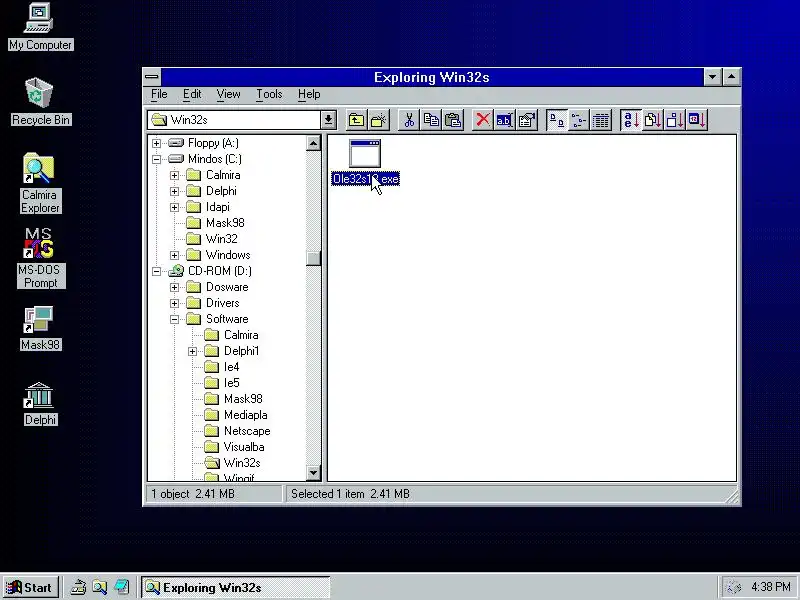Click first quick launch taskbar icon
The height and width of the screenshot is (600, 800).
[x=78, y=588]
